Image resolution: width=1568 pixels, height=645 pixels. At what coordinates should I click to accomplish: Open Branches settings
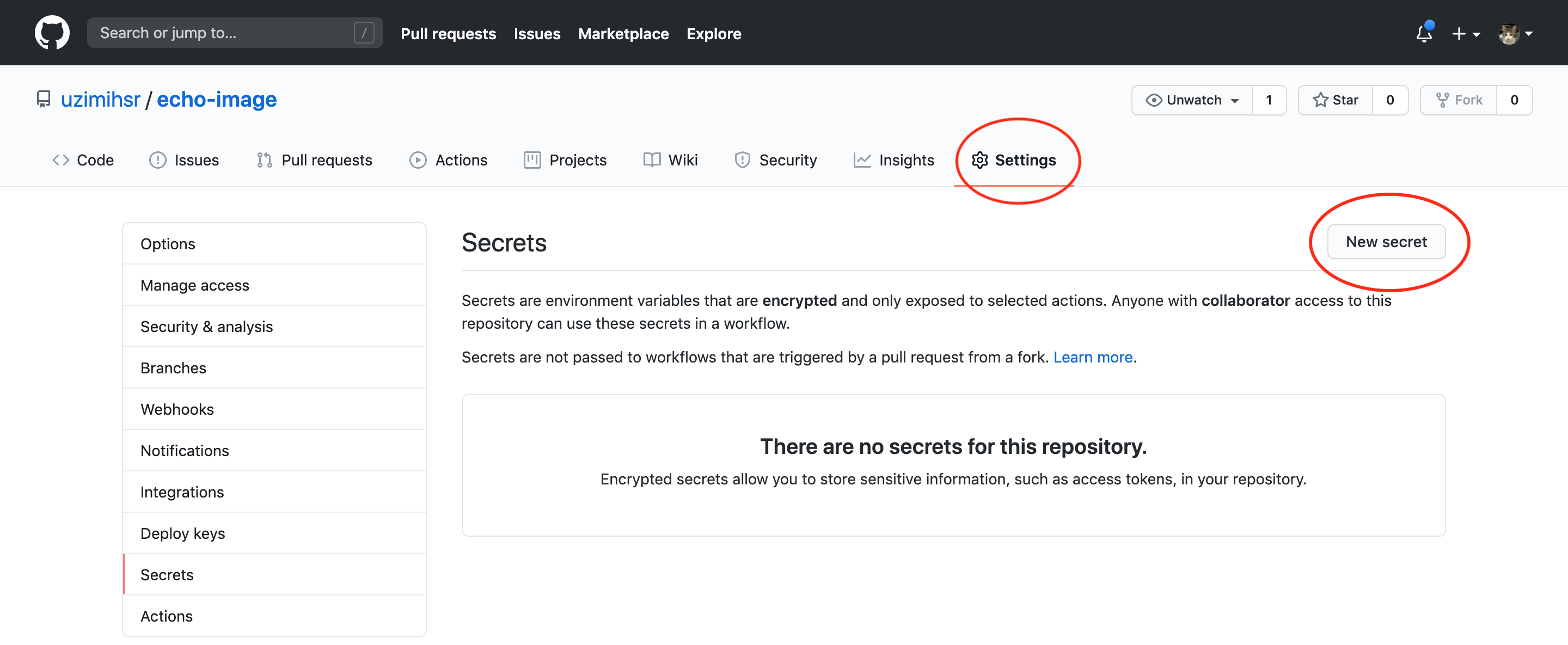tap(274, 368)
